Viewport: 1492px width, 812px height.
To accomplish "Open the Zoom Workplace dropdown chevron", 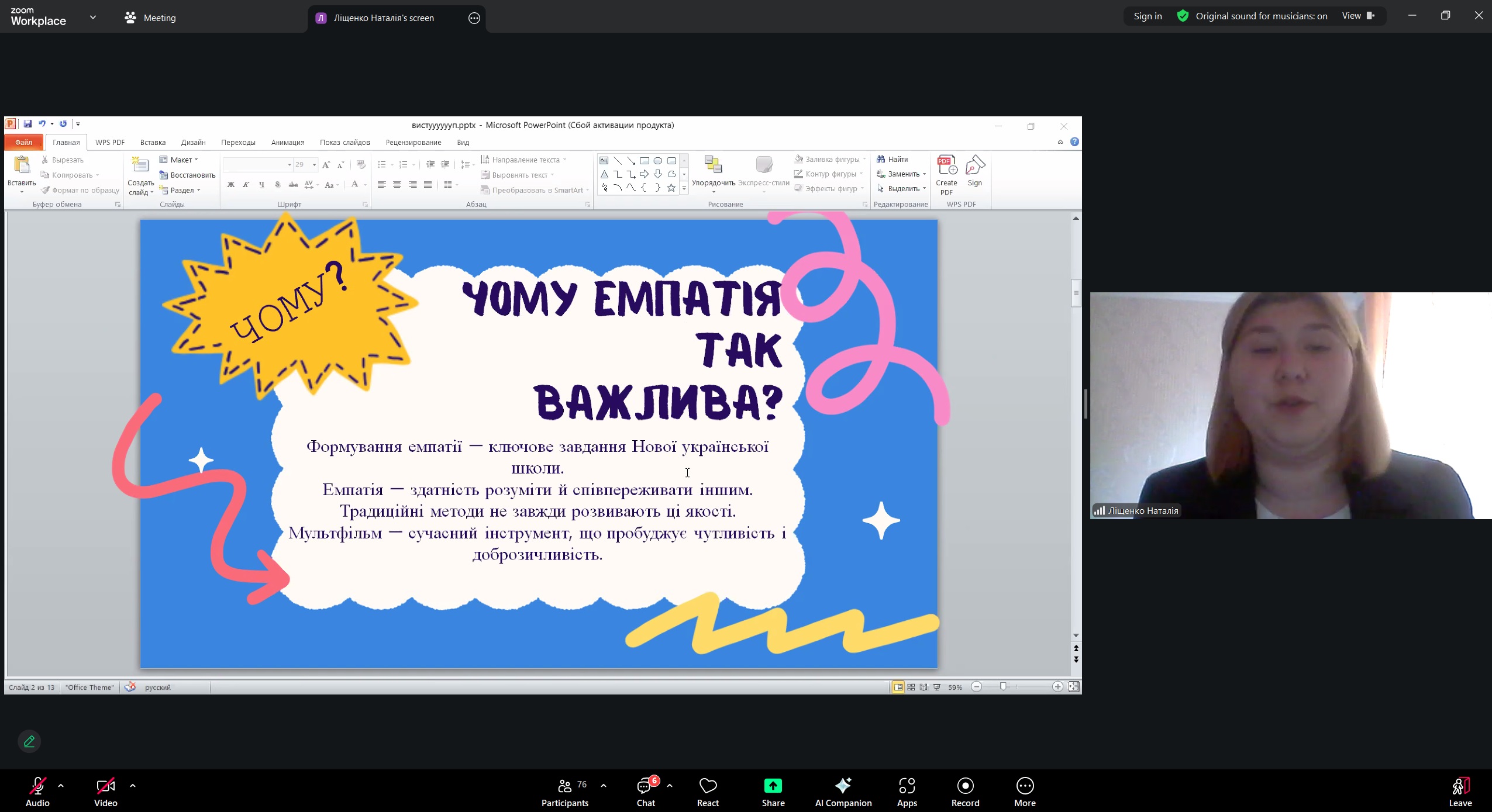I will [x=93, y=18].
